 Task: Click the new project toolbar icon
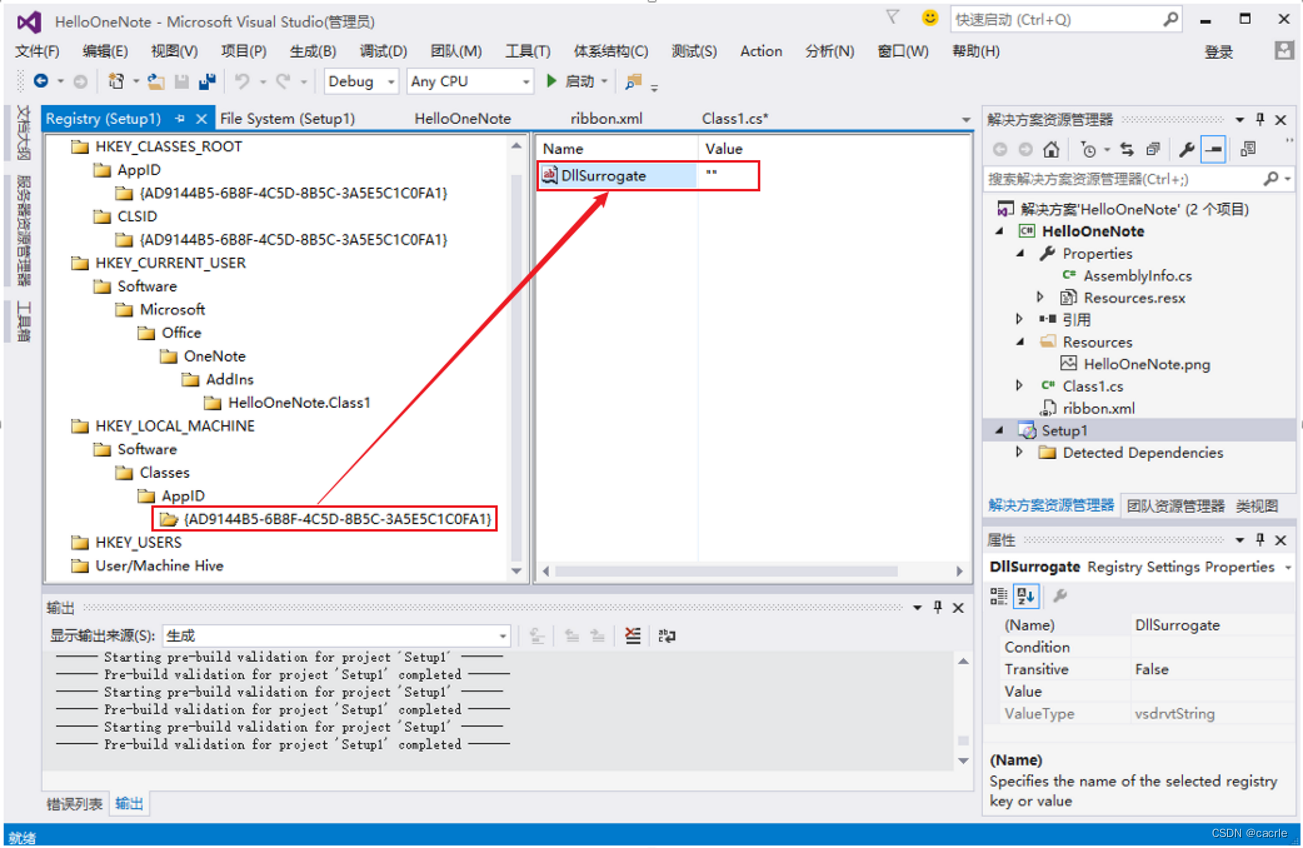pyautogui.click(x=116, y=81)
